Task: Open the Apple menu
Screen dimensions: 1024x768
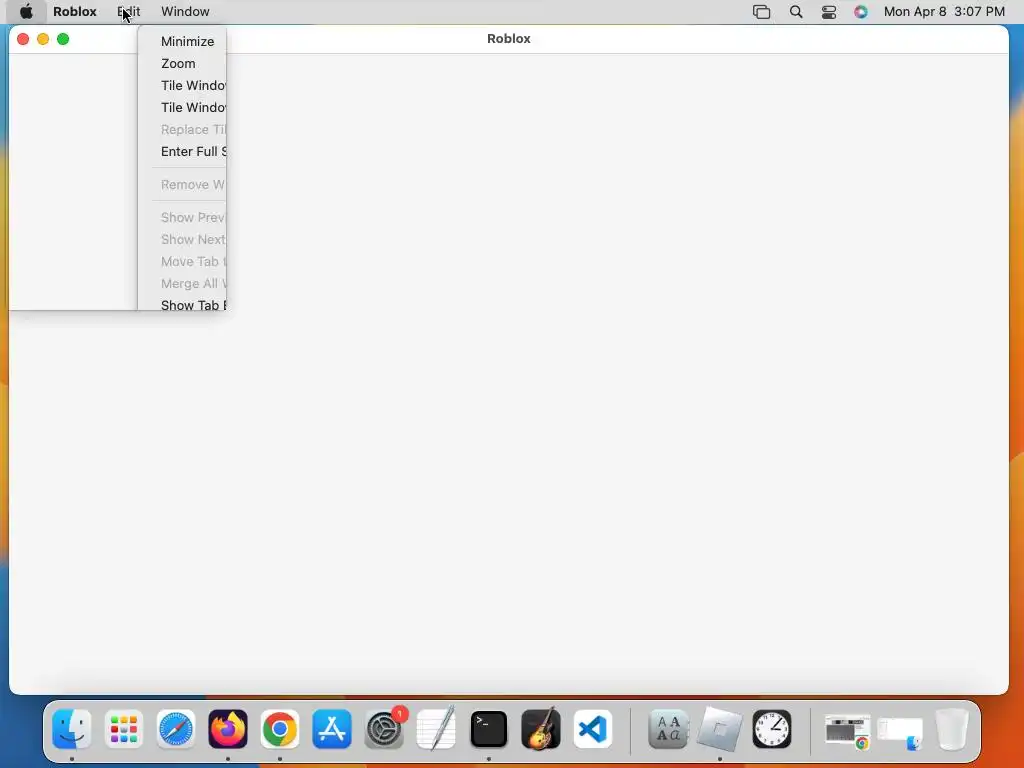Action: click(x=26, y=12)
